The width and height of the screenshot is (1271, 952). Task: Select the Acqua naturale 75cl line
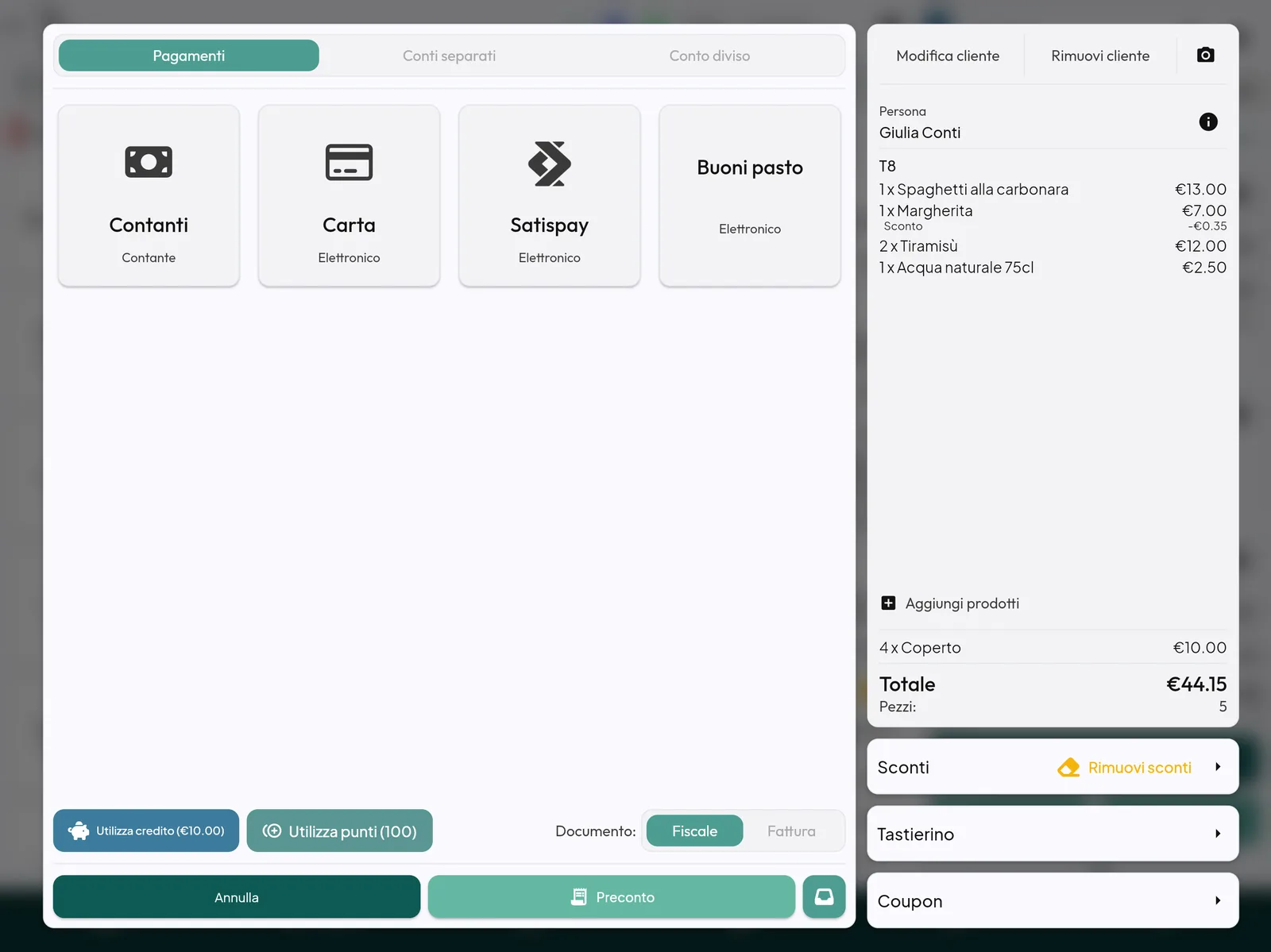1053,268
